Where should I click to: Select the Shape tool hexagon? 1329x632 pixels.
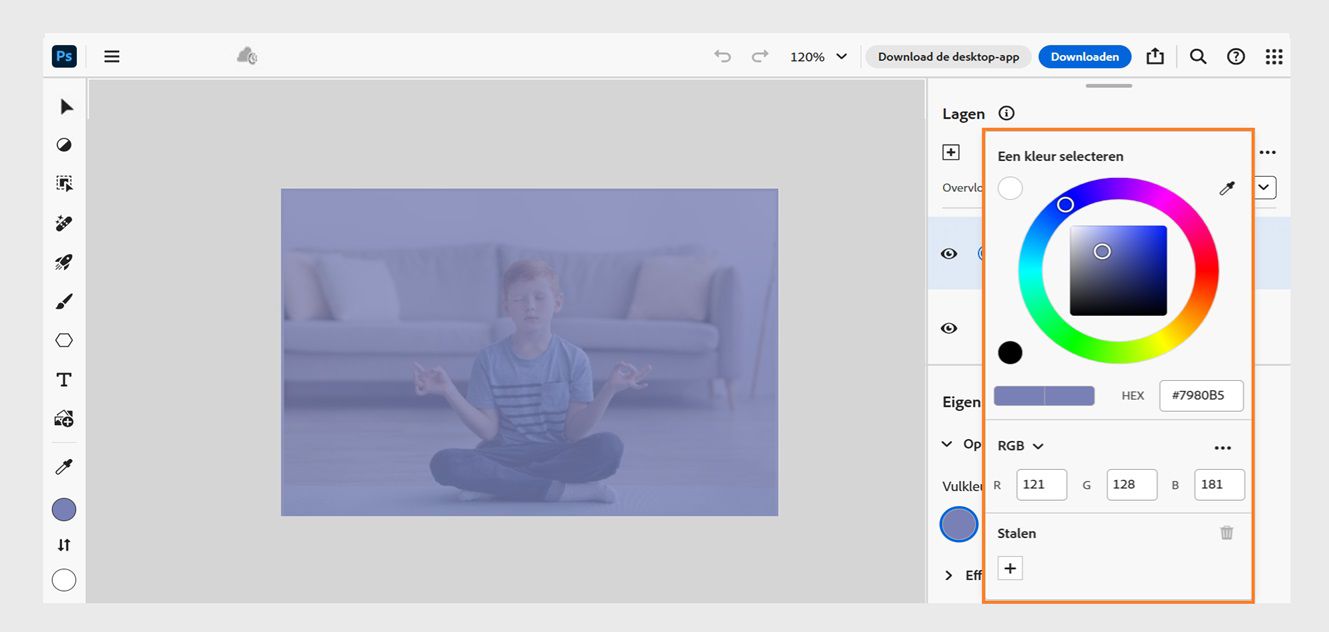click(64, 340)
